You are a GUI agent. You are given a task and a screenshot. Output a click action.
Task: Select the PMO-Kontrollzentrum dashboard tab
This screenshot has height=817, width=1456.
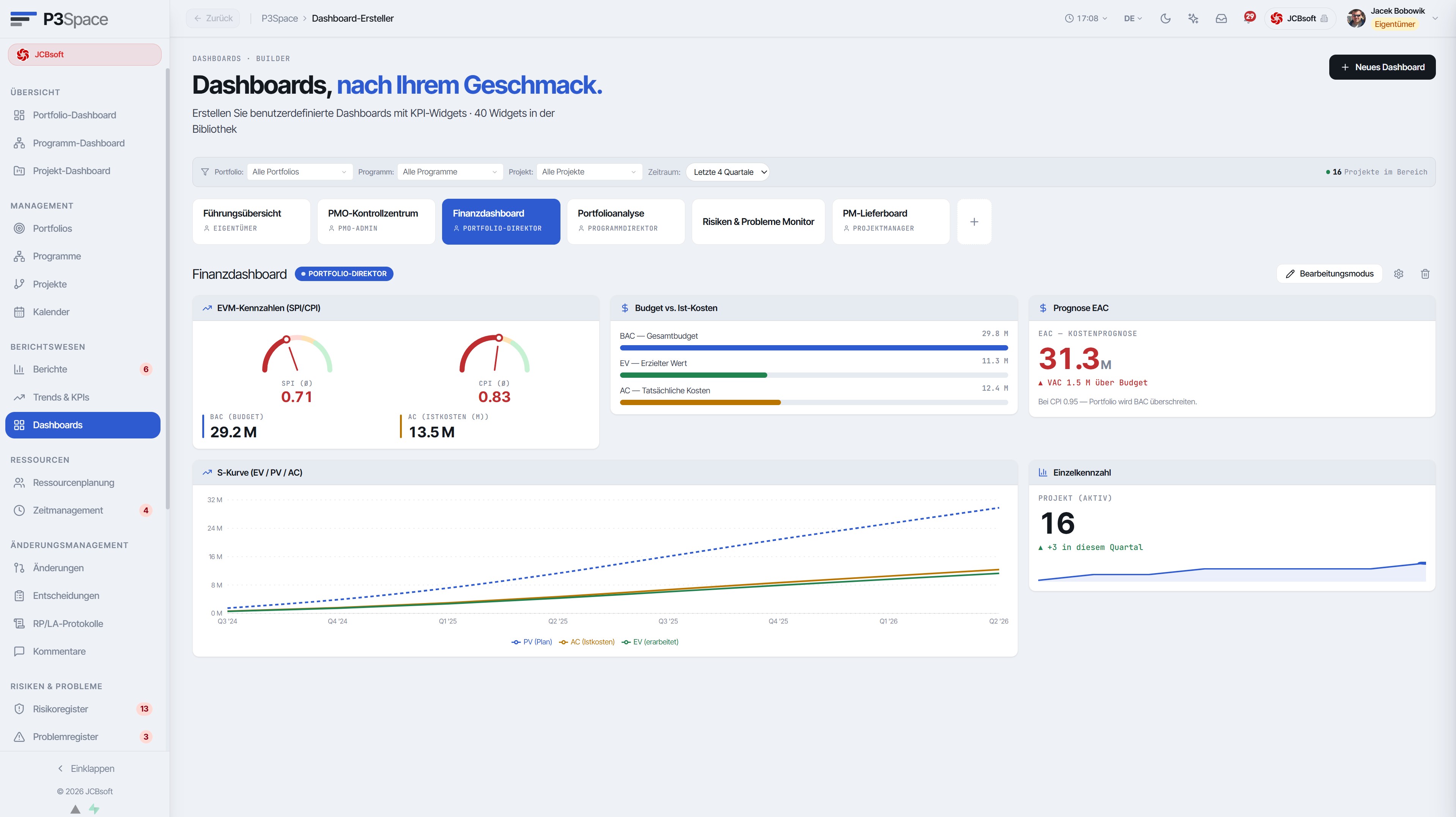(x=376, y=222)
